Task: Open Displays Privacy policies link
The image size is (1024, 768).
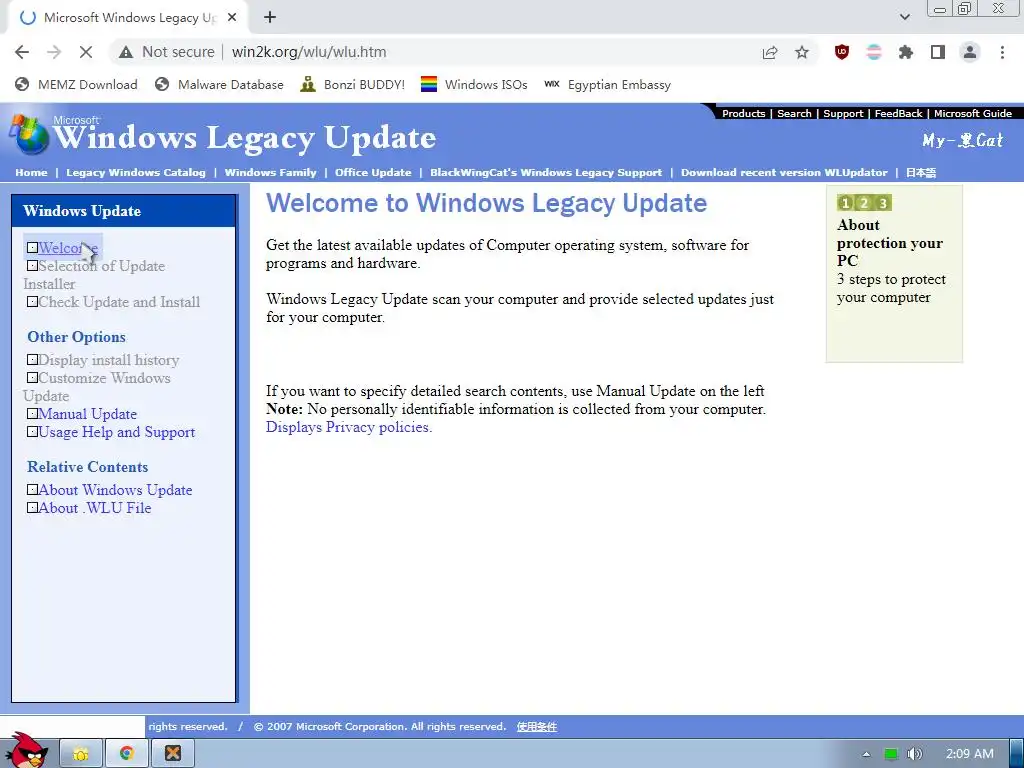Action: pos(349,427)
